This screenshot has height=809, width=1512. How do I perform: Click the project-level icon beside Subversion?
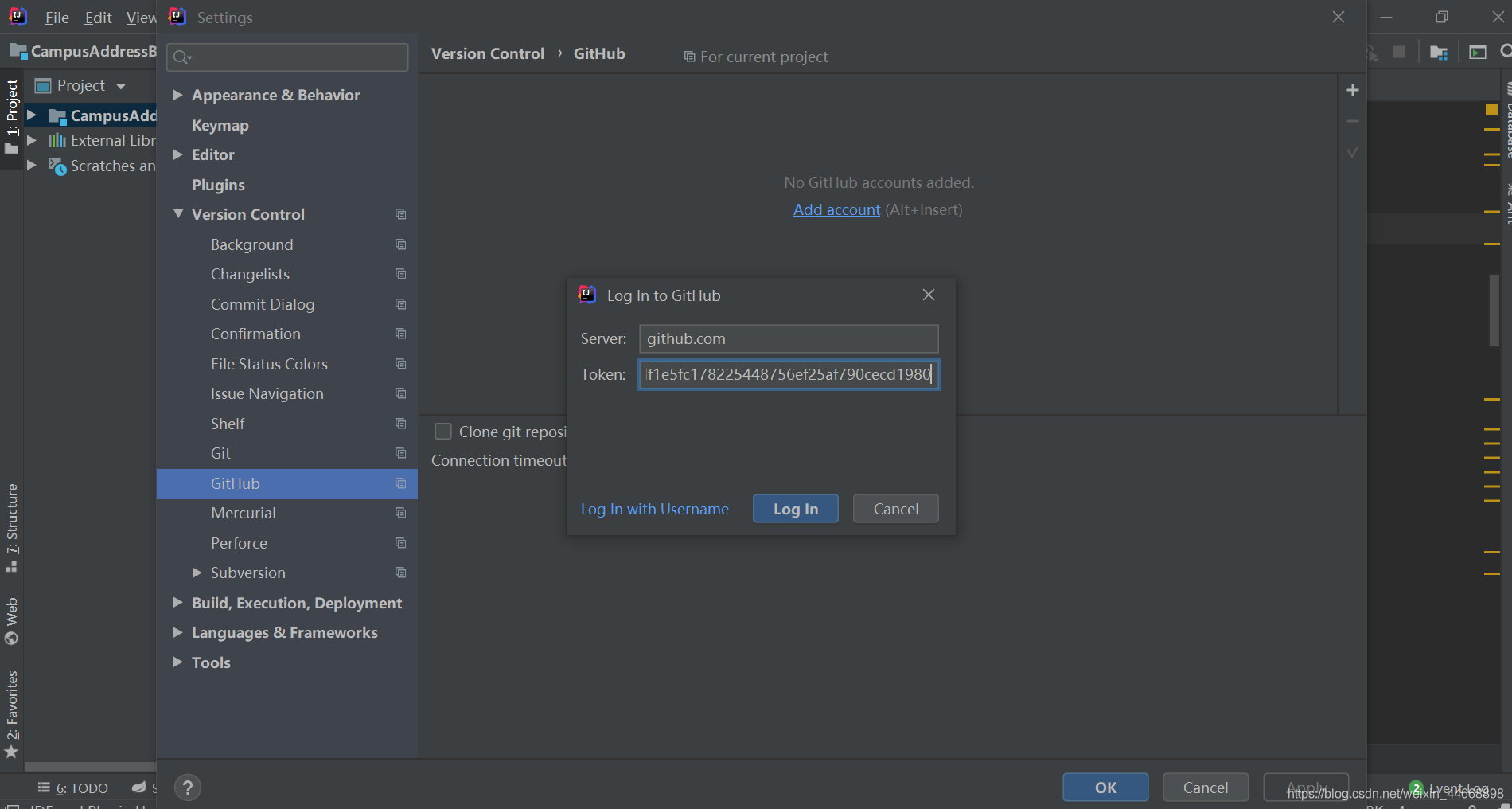click(x=400, y=573)
